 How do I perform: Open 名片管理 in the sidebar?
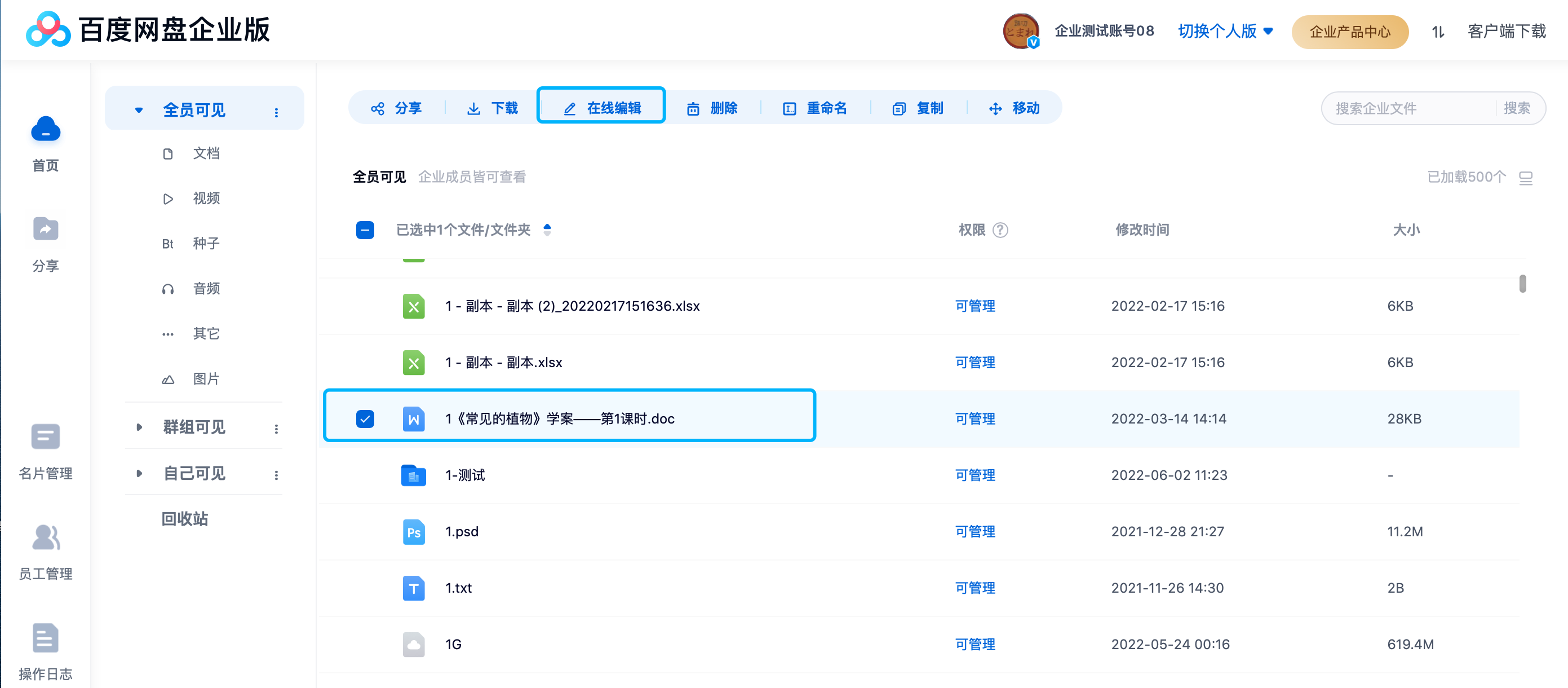46,451
